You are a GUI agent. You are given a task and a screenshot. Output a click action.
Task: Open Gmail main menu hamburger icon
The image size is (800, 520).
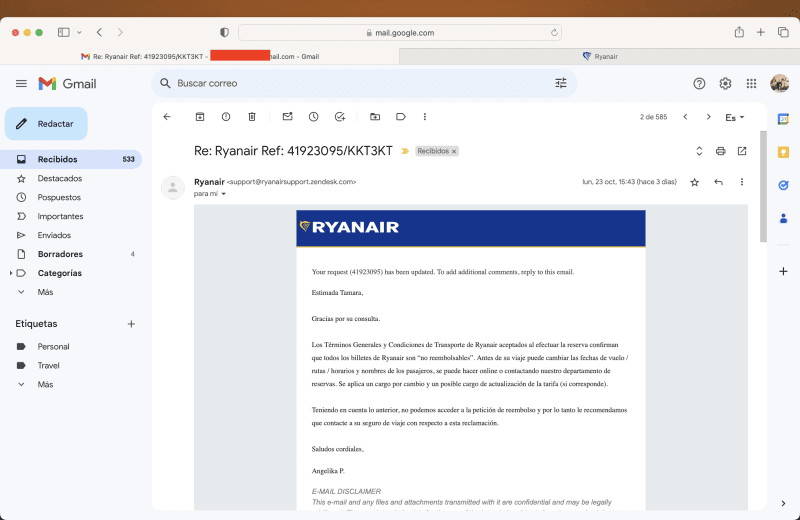21,83
